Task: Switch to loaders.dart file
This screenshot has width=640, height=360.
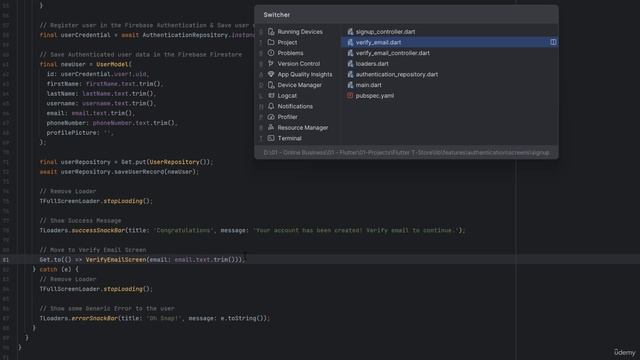Action: pos(372,63)
